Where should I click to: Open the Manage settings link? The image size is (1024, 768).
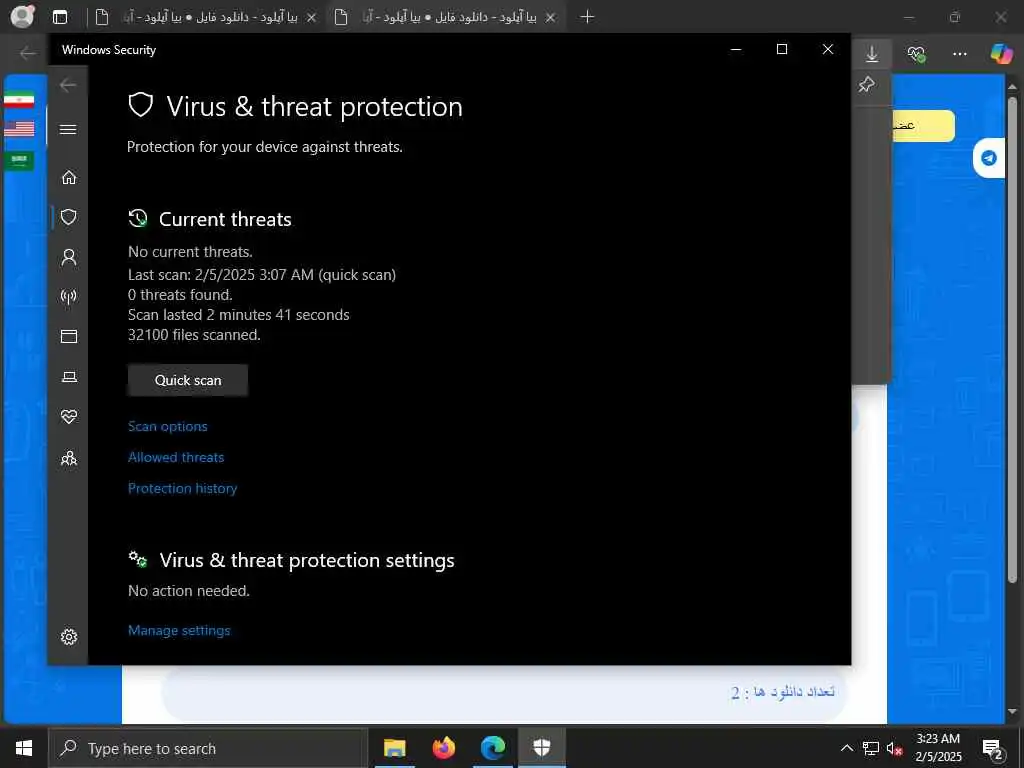(x=179, y=630)
